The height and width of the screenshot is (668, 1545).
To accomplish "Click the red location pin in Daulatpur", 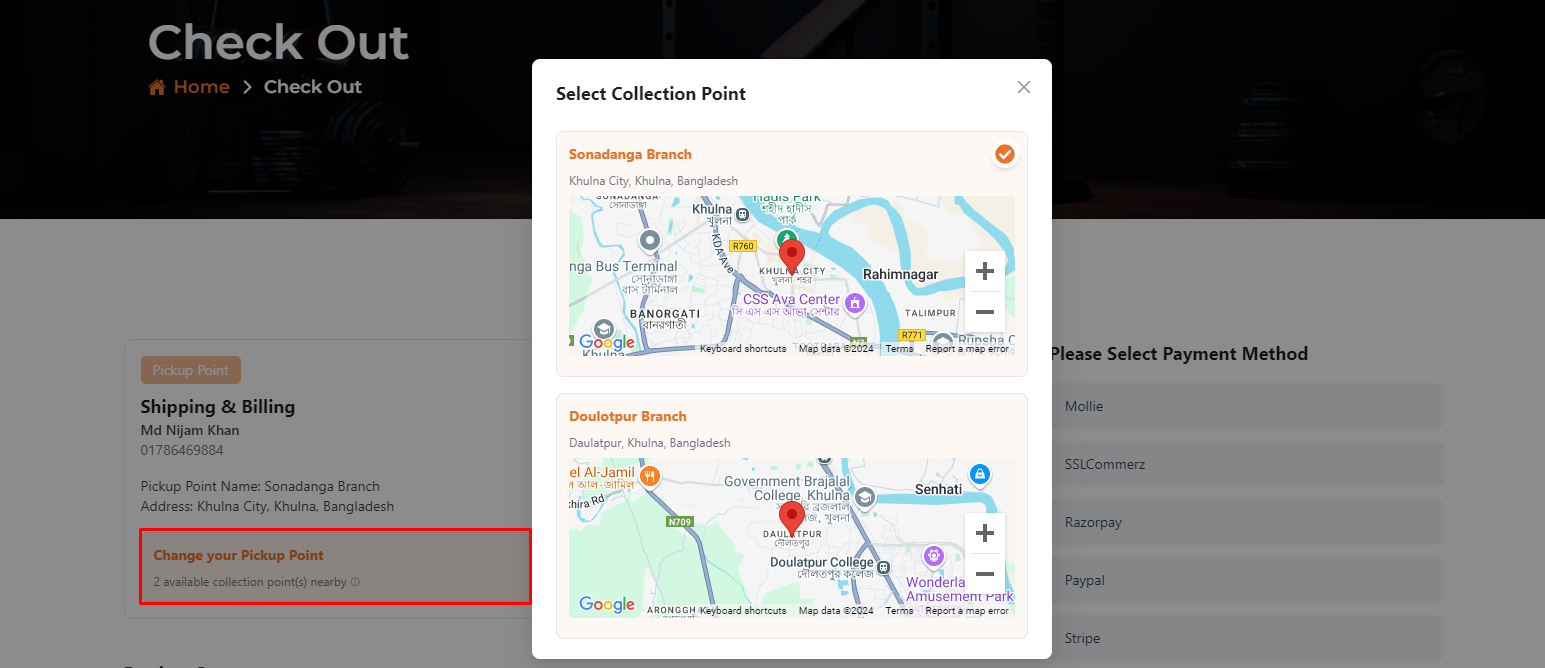I will [792, 518].
